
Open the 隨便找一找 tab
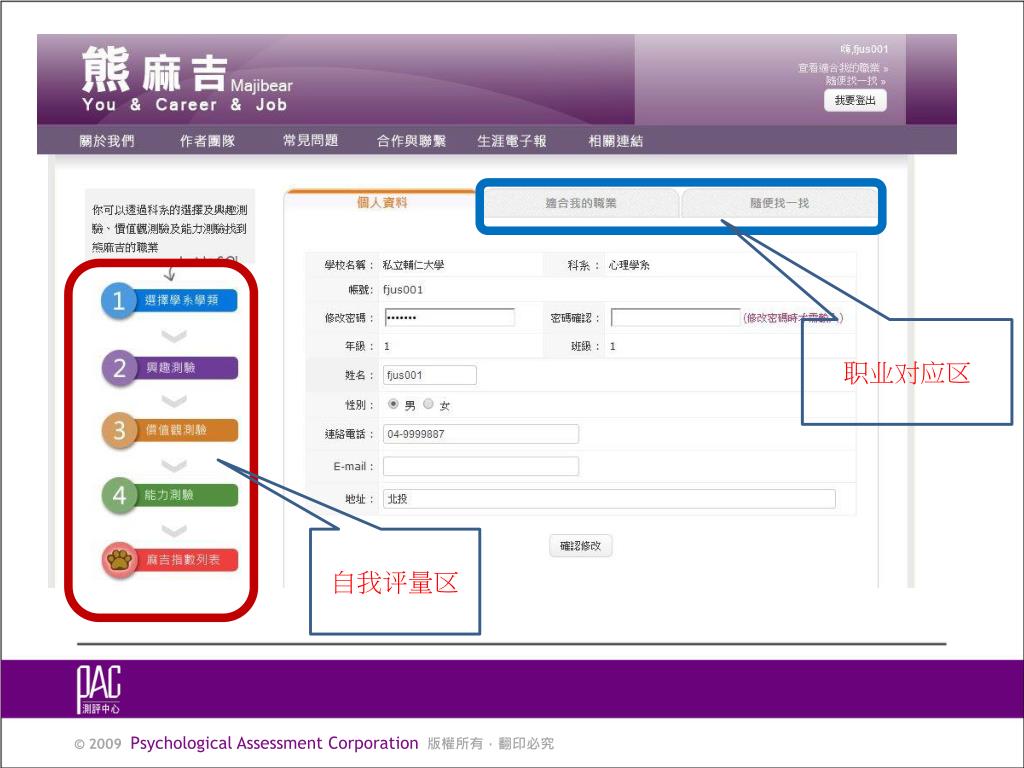coord(779,203)
